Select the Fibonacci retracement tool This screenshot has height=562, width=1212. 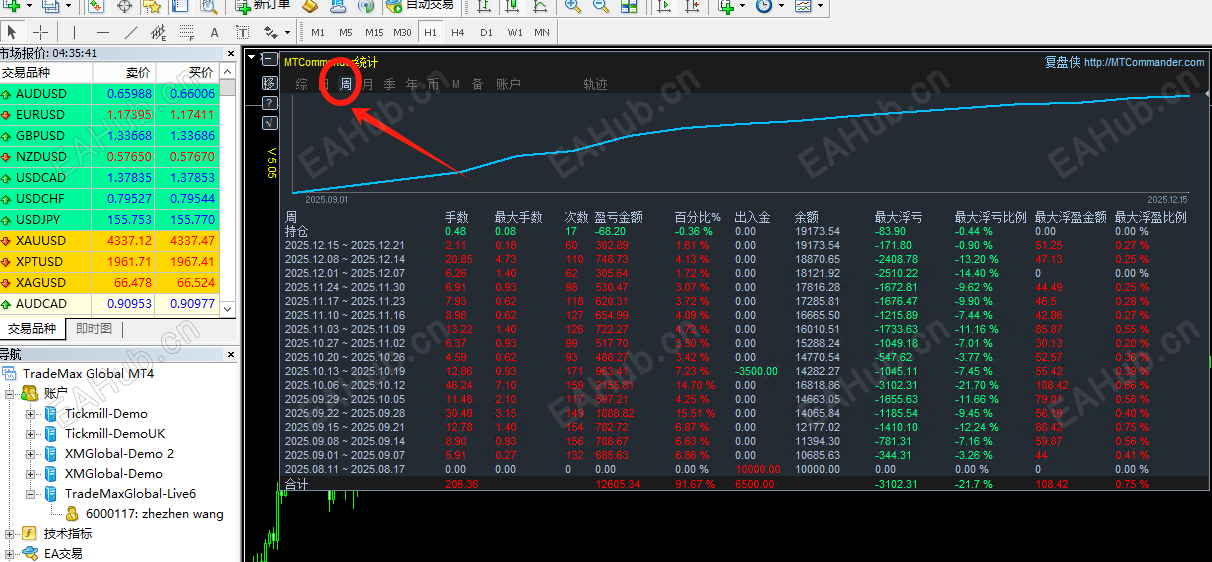pyautogui.click(x=186, y=33)
